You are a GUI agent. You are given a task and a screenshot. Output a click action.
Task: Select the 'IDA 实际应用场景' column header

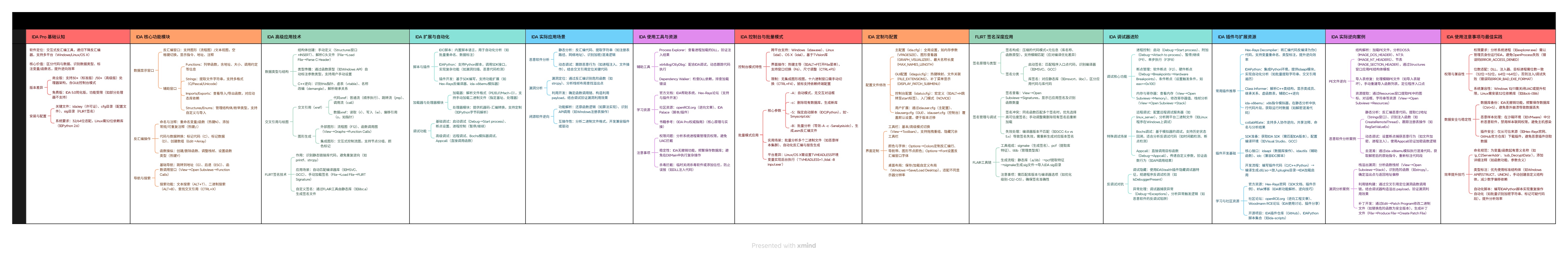coord(579,37)
